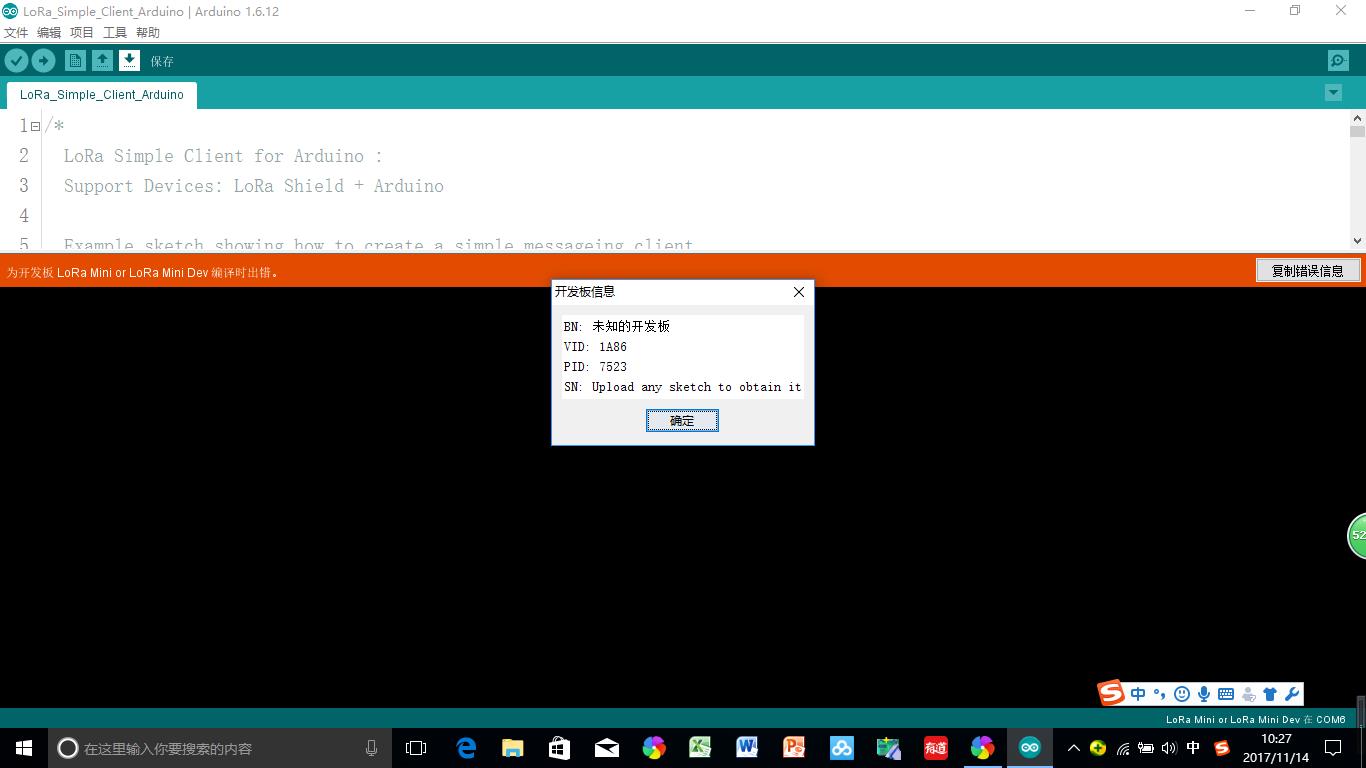Screen dimensions: 1366x768
Task: Click the editor scrollbar up arrow
Action: [x=1357, y=118]
